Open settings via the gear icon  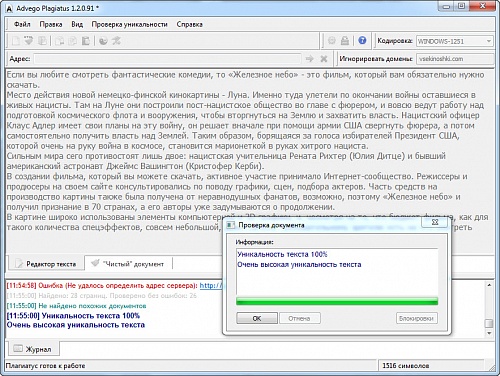332,41
